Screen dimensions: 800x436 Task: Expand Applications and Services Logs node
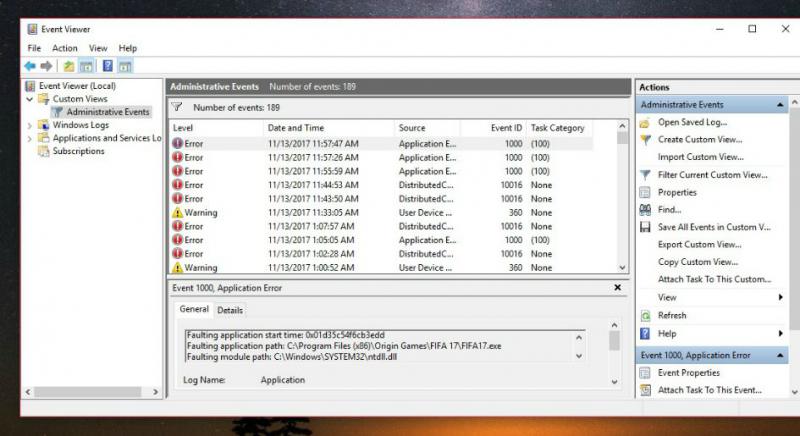(30, 138)
